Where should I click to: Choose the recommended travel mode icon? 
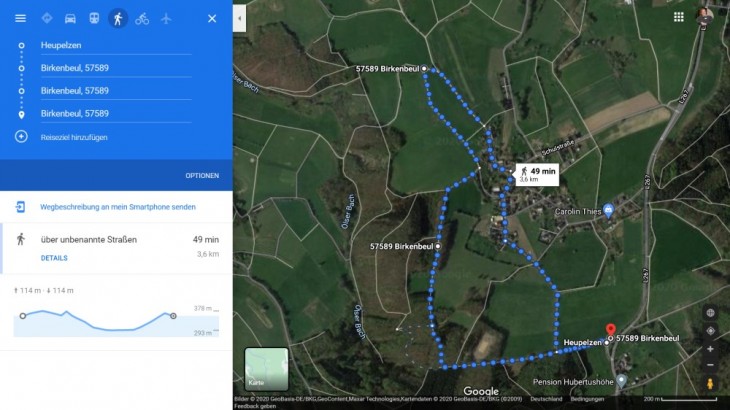click(x=46, y=18)
